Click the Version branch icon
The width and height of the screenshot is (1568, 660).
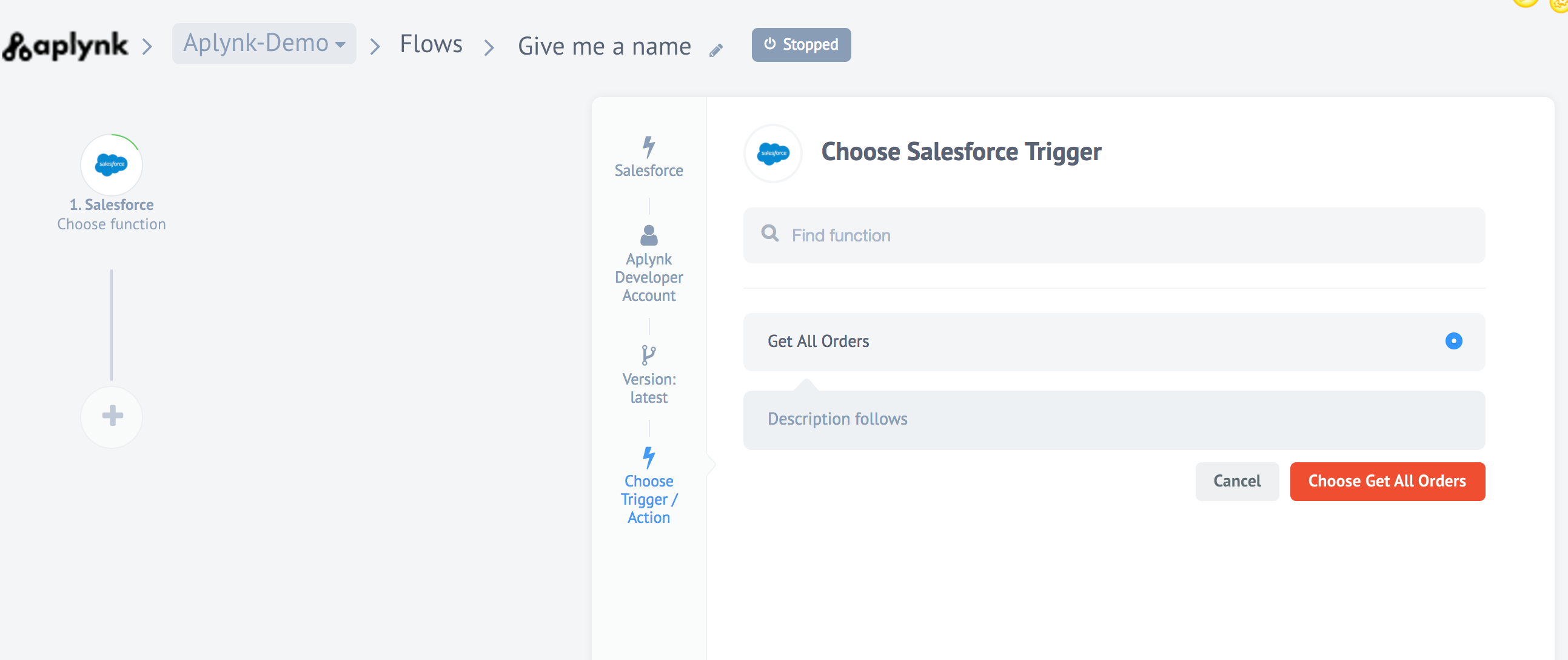pos(649,355)
